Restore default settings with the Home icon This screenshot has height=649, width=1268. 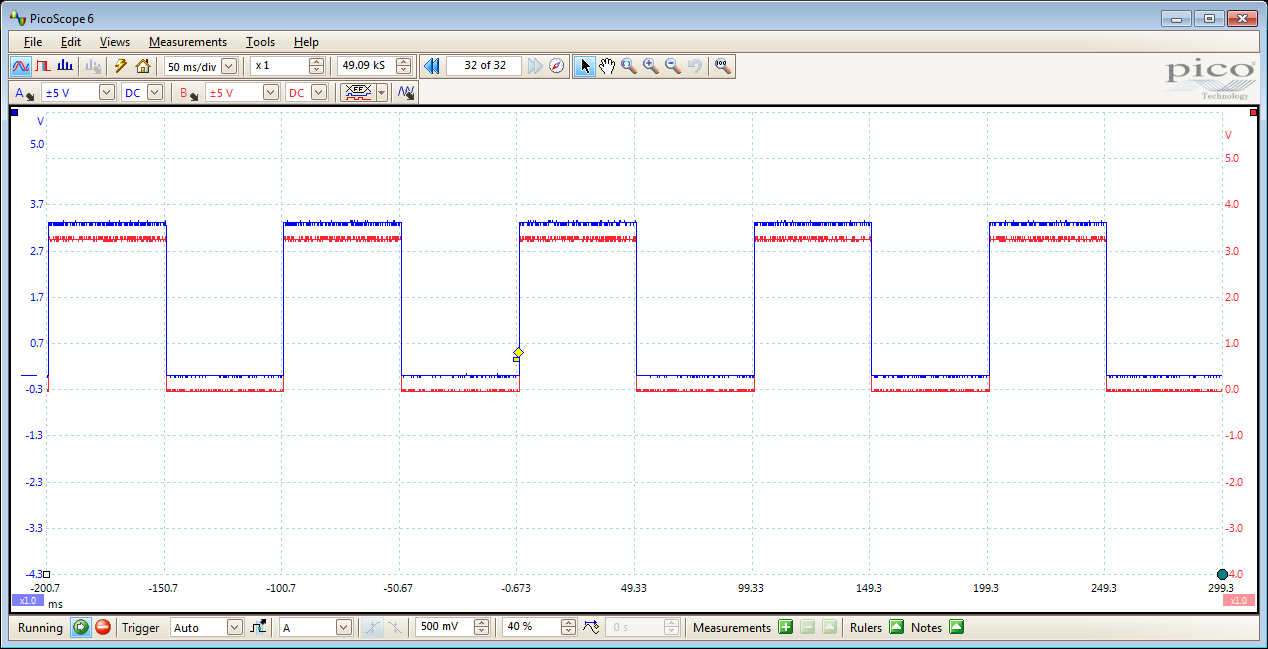(142, 65)
